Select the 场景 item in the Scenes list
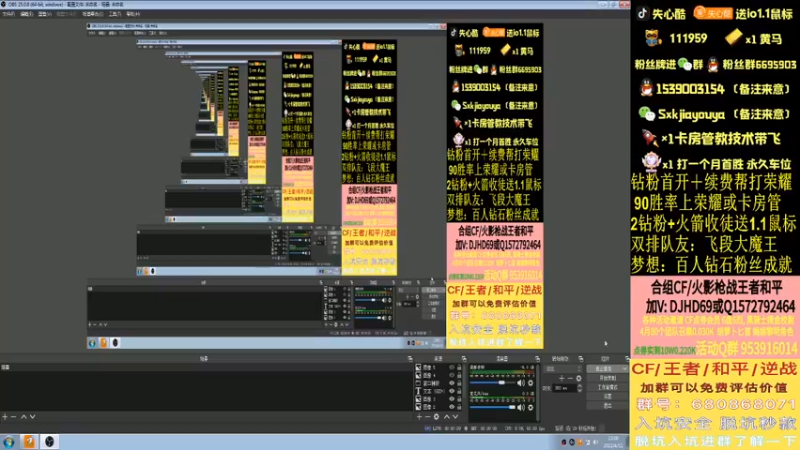This screenshot has width=800, height=450. pyautogui.click(x=205, y=367)
